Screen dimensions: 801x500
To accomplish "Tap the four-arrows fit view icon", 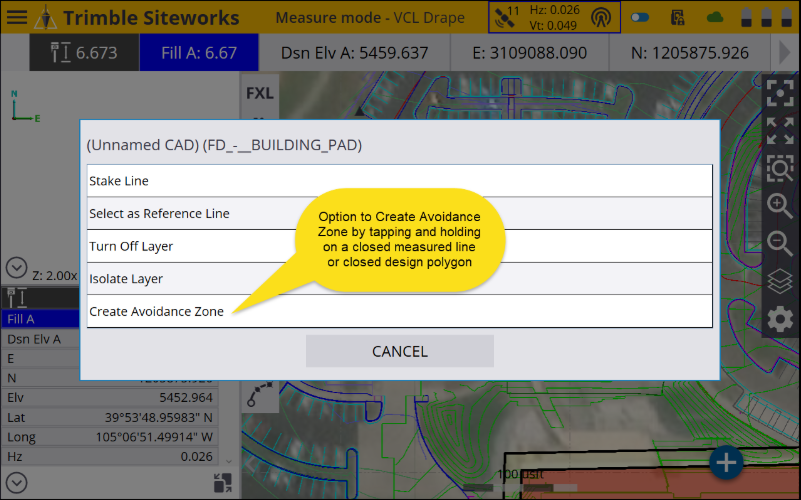I will [780, 131].
